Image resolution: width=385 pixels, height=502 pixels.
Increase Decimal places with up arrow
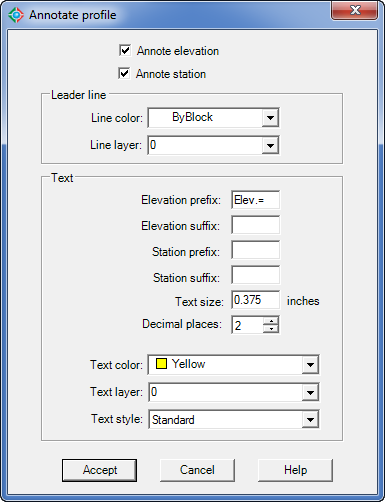tap(271, 321)
